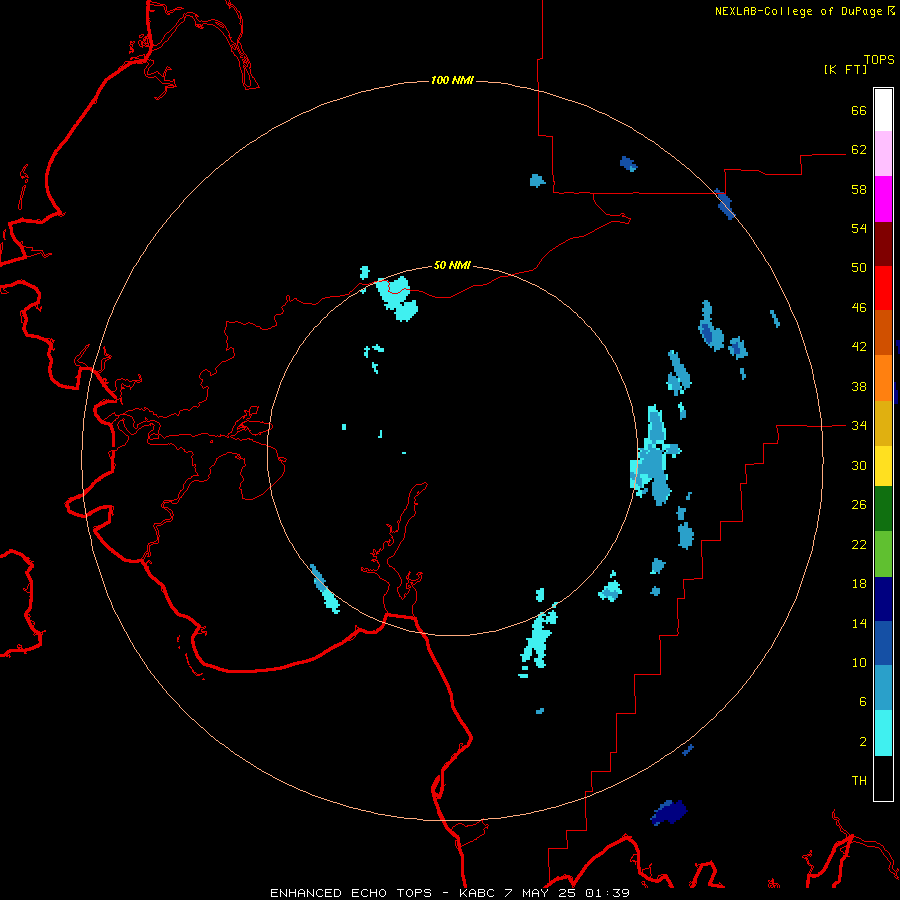
Task: Click the '38' legend value
Action: point(859,386)
